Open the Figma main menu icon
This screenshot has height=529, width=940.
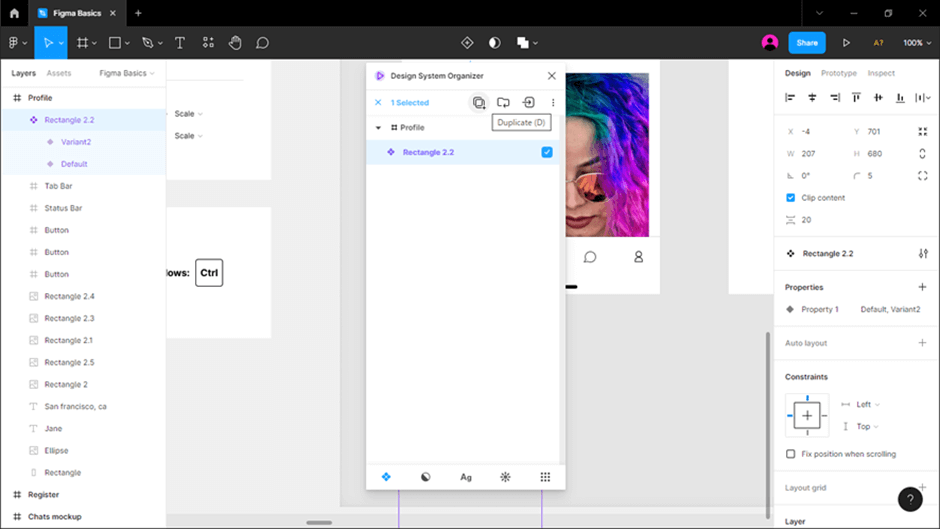point(13,43)
